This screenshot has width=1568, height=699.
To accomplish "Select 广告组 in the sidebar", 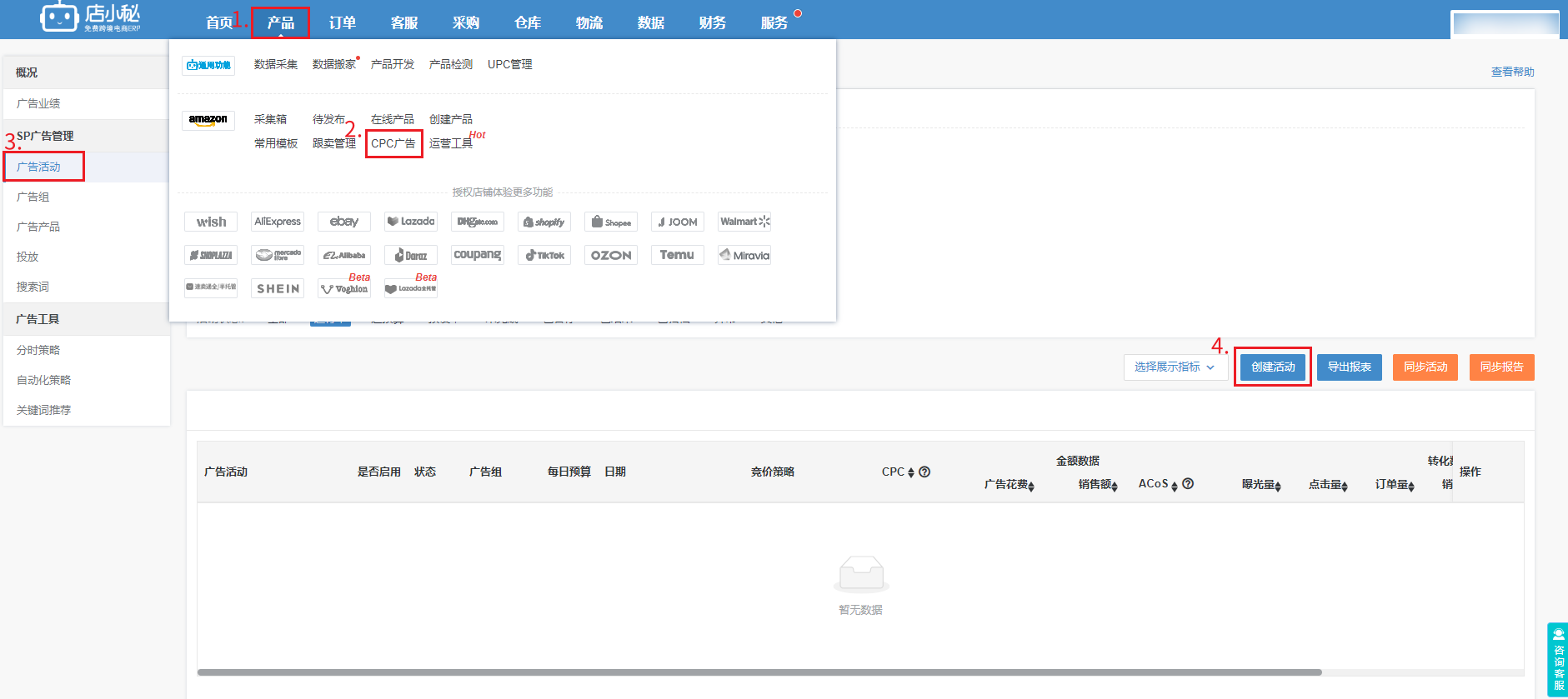I will pos(33,197).
